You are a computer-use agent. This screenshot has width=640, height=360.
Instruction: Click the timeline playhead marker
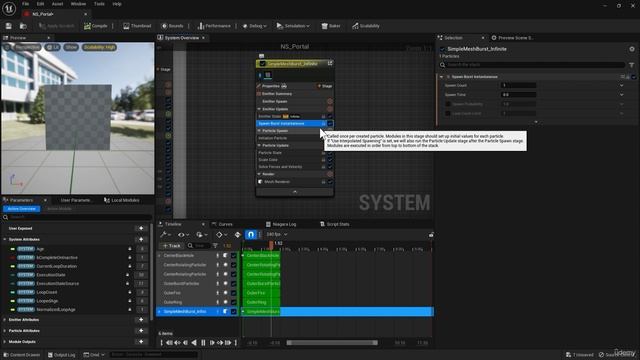click(271, 244)
